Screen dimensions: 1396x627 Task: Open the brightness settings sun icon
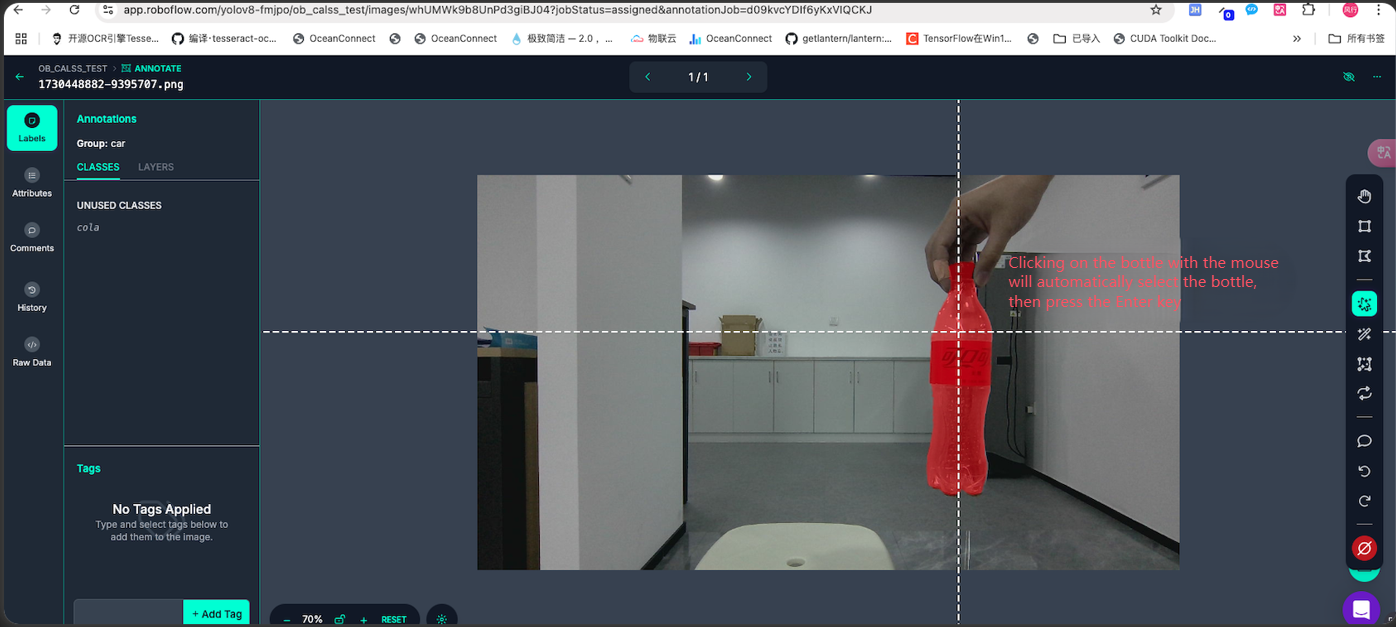[442, 619]
